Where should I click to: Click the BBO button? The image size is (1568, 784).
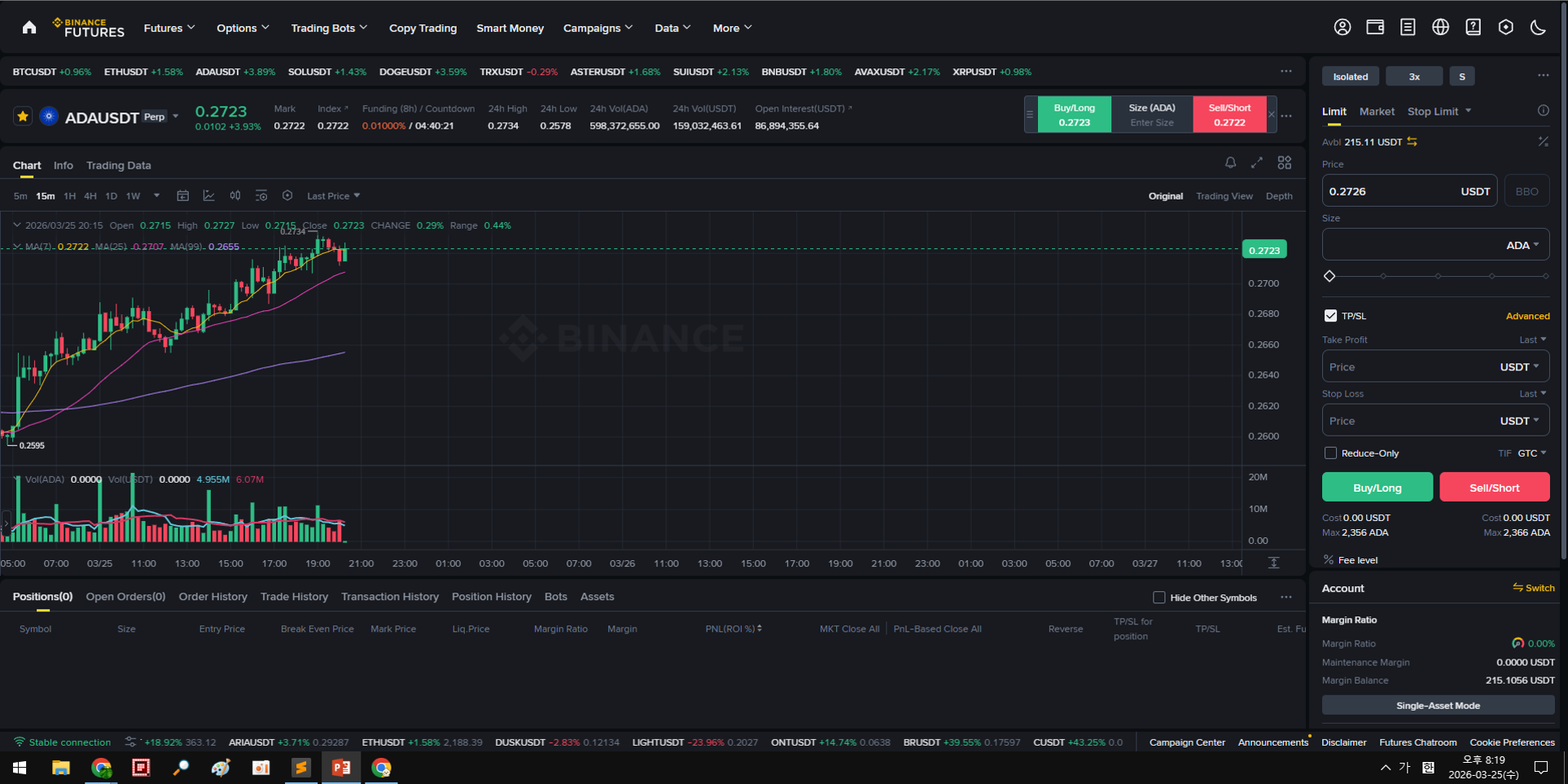coord(1526,191)
